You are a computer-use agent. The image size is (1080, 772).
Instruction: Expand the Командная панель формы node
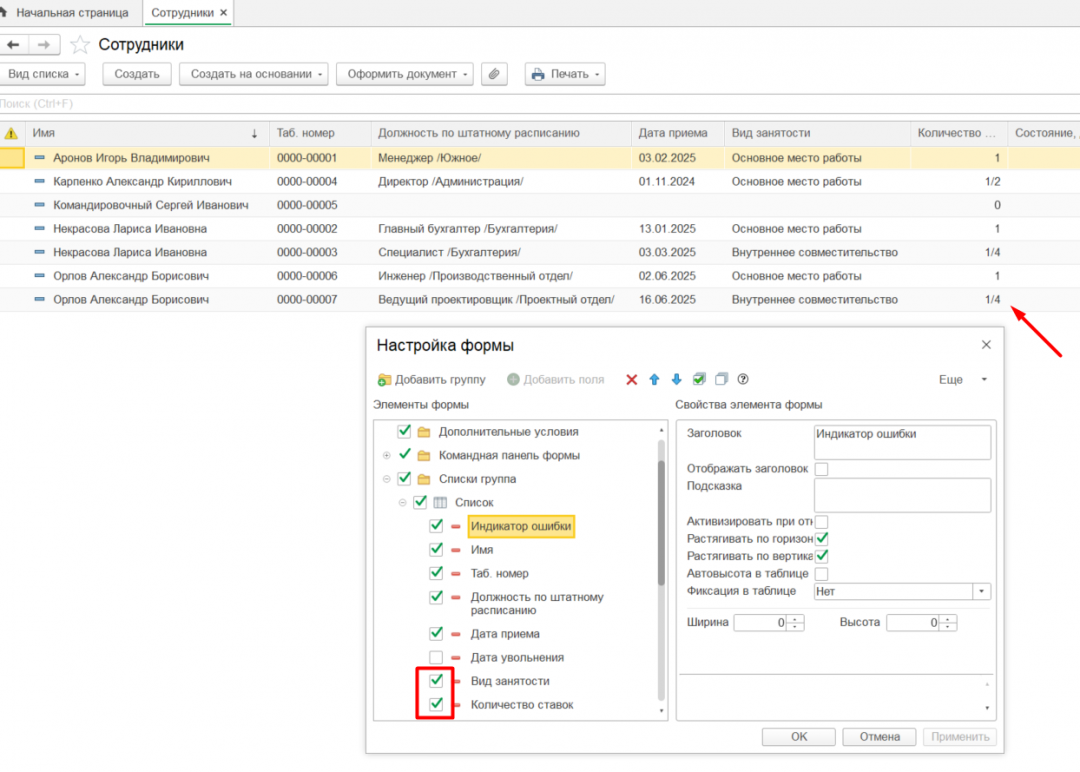click(x=386, y=455)
